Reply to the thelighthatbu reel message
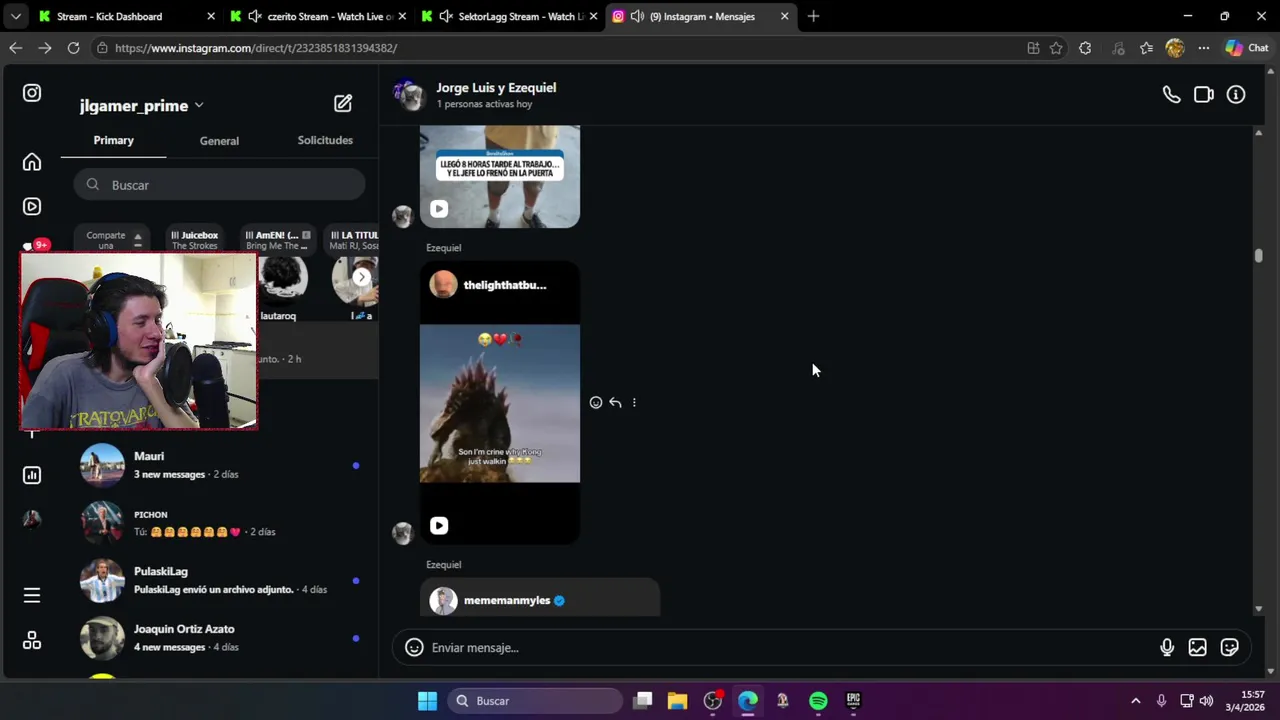1280x720 pixels. point(615,403)
